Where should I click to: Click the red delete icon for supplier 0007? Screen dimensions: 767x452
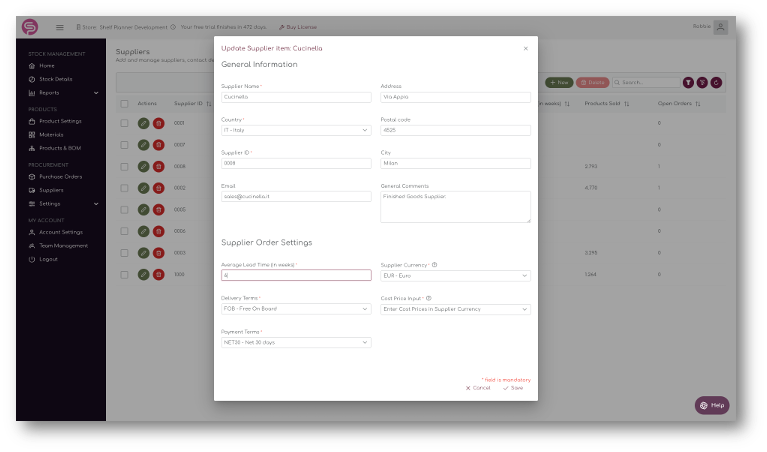(x=158, y=145)
